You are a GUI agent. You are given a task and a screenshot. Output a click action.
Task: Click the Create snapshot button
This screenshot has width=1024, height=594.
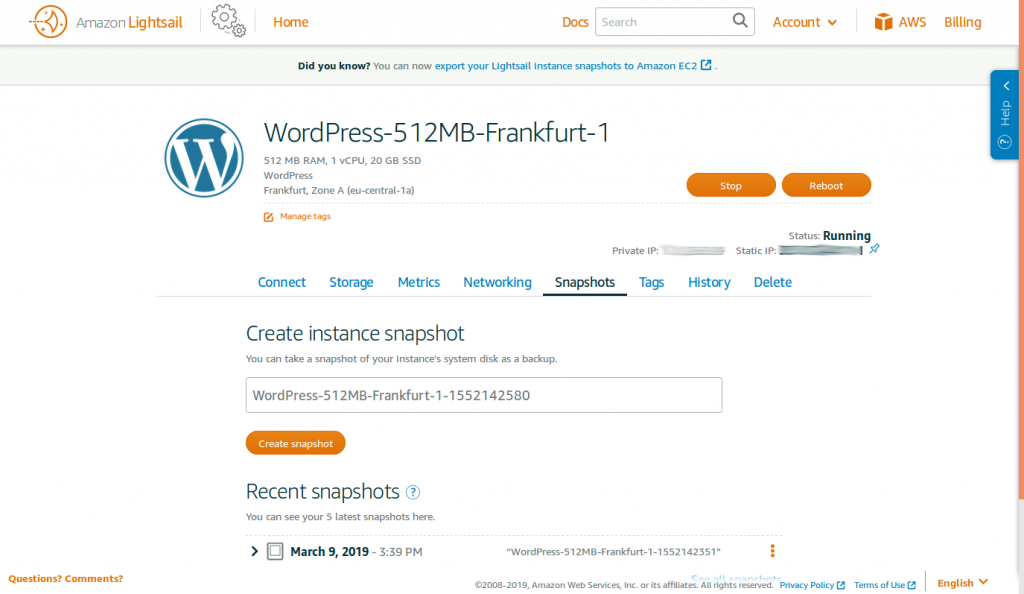point(296,443)
